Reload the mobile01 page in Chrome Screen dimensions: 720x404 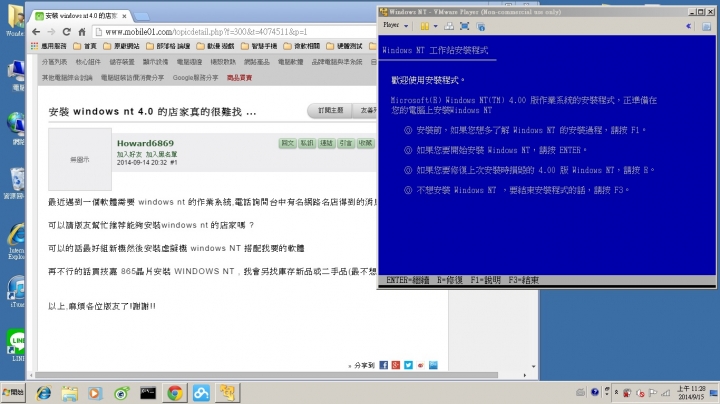pyautogui.click(x=67, y=32)
